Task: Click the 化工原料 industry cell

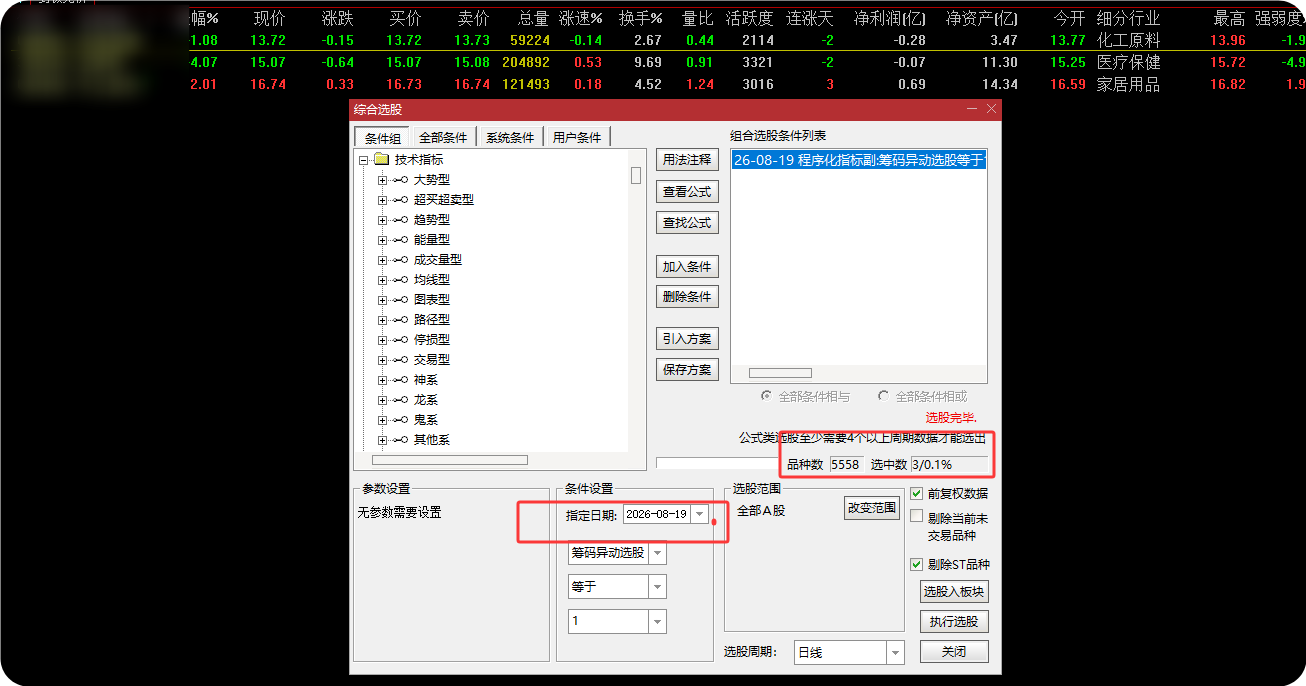Action: coord(1128,40)
